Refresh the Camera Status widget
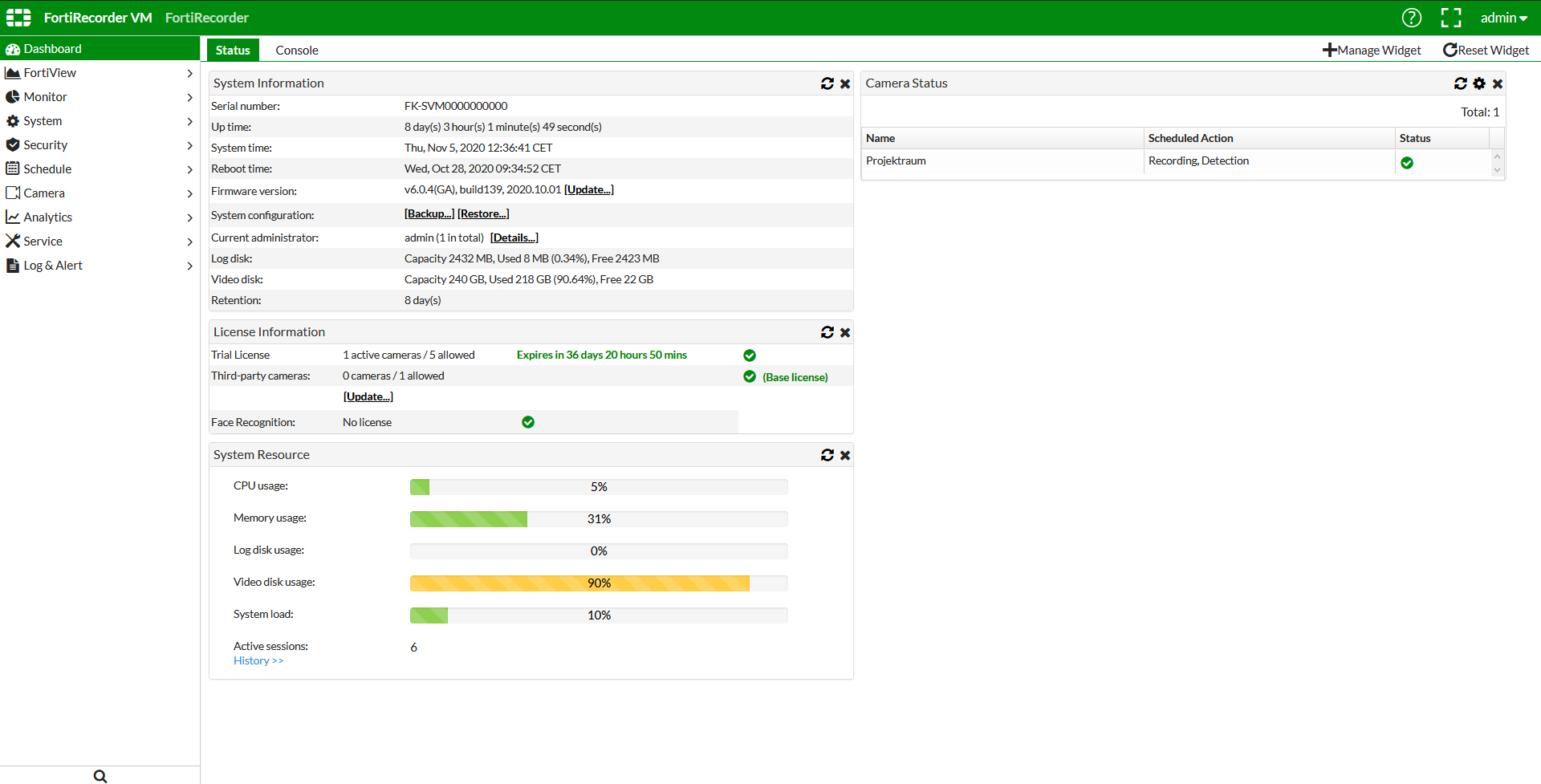 [1461, 83]
